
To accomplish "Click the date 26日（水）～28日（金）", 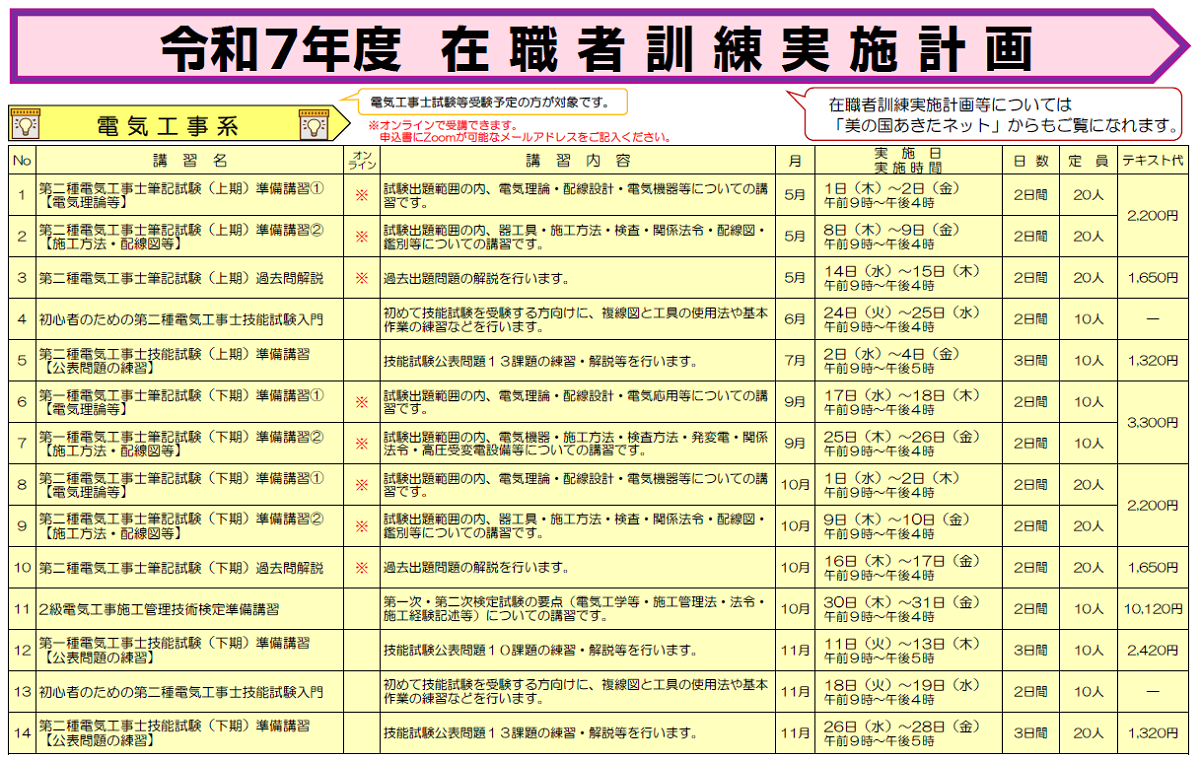I will 901,725.
